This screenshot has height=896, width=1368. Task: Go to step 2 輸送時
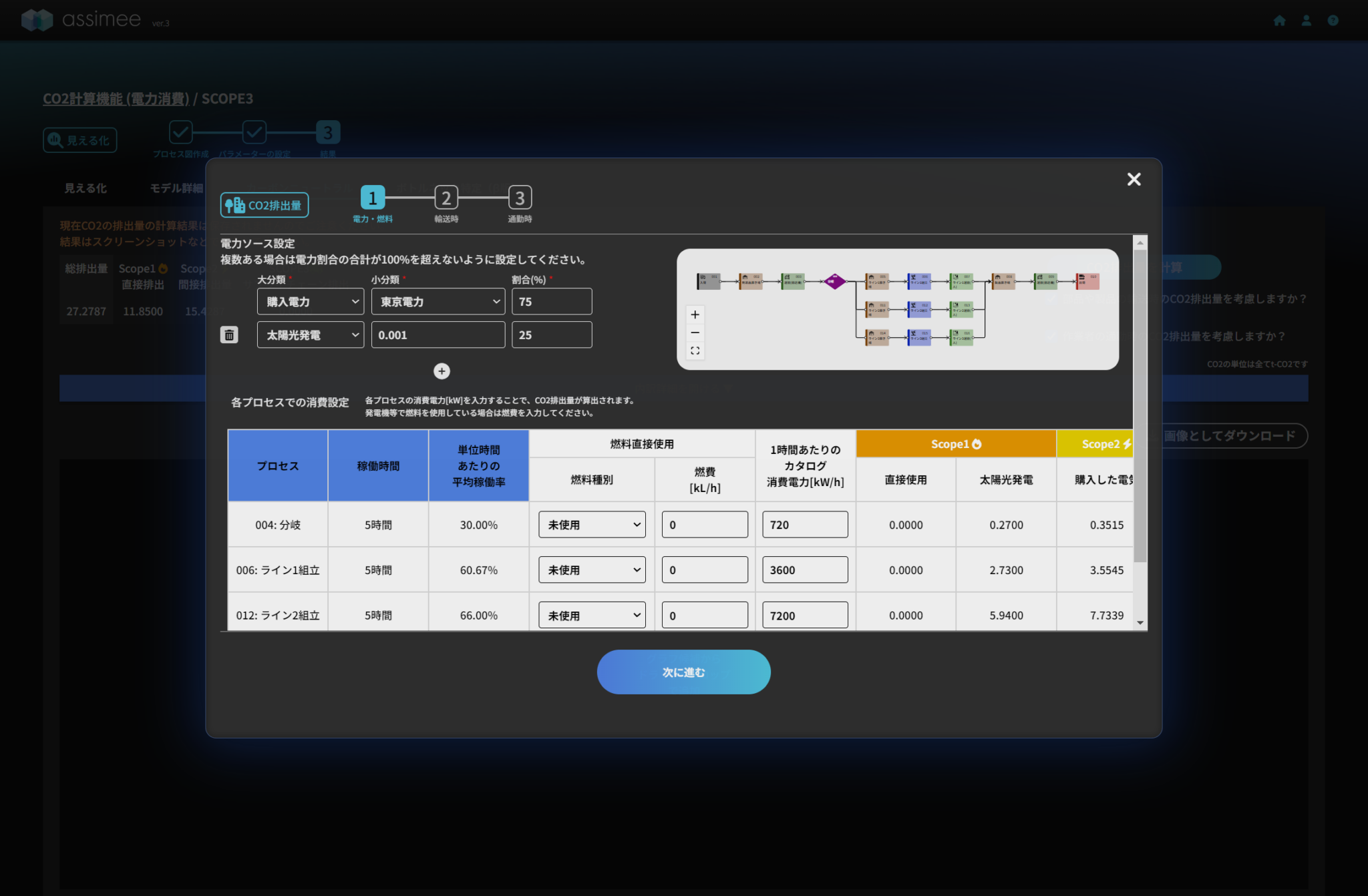click(446, 198)
